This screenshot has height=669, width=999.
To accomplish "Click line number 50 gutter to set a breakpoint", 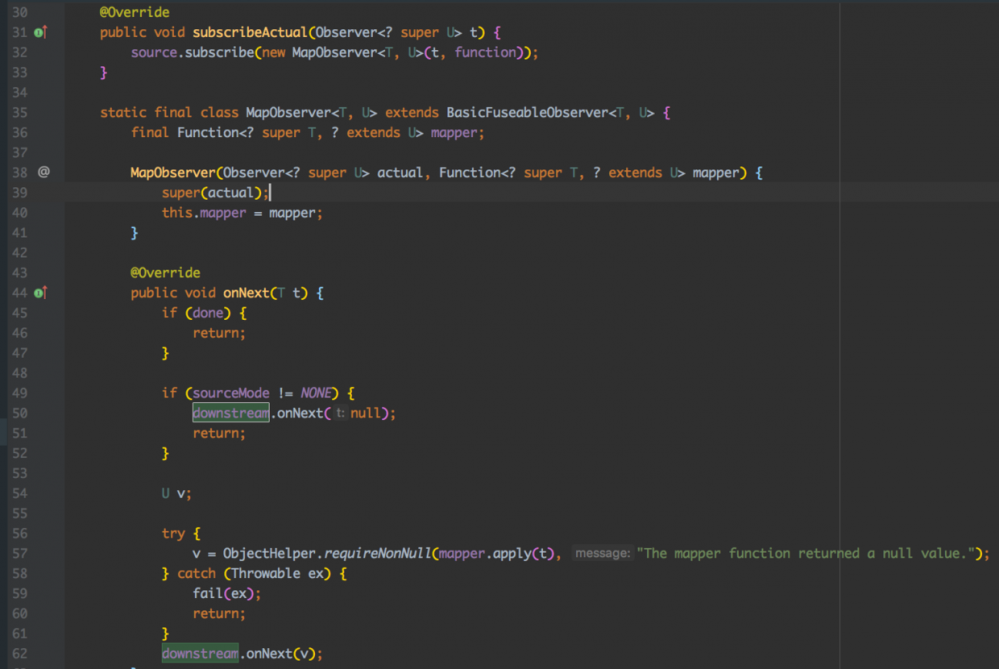I will tap(20, 413).
